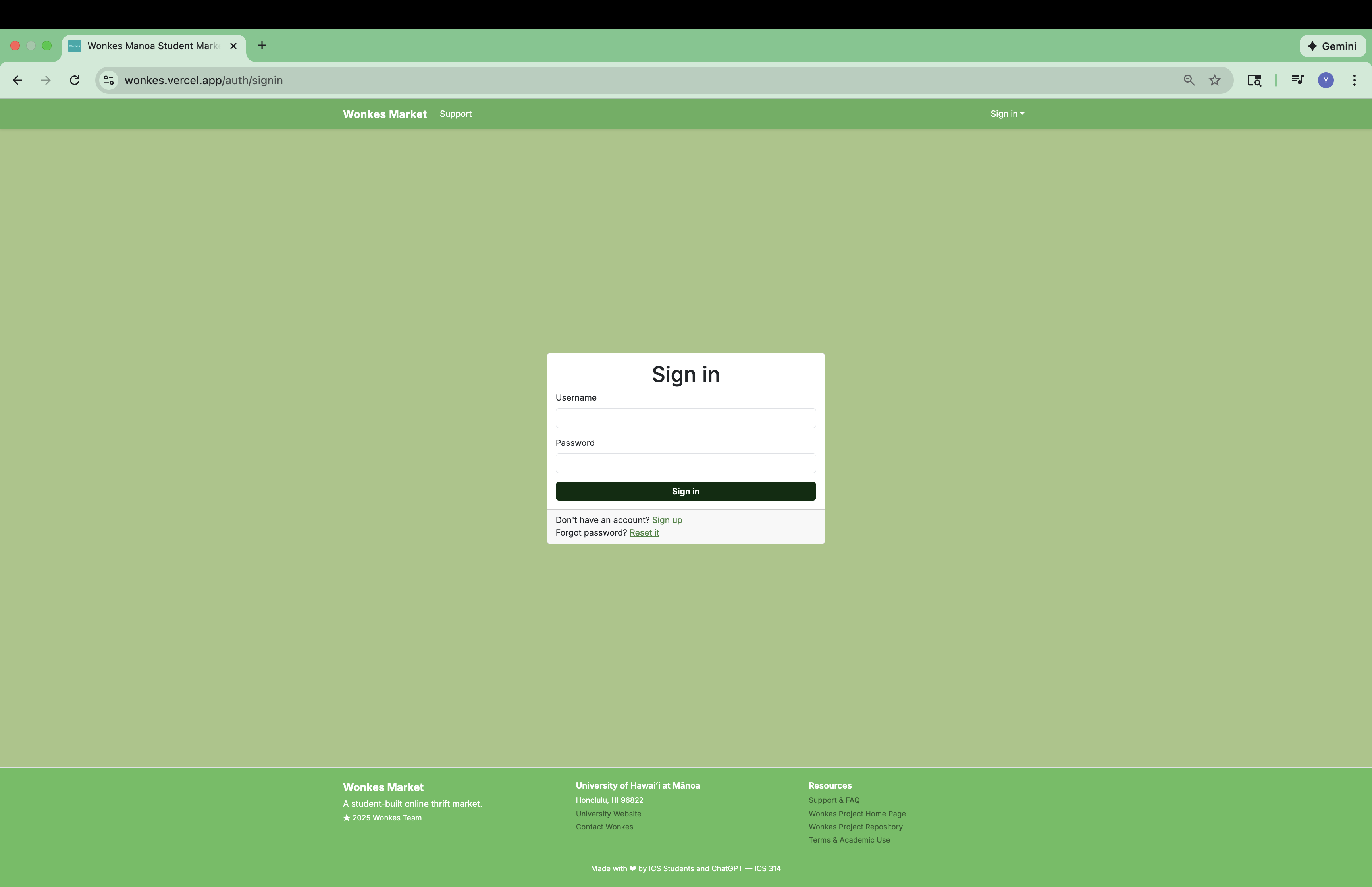Bookmark this page with the star icon
This screenshot has height=887, width=1372.
1215,80
